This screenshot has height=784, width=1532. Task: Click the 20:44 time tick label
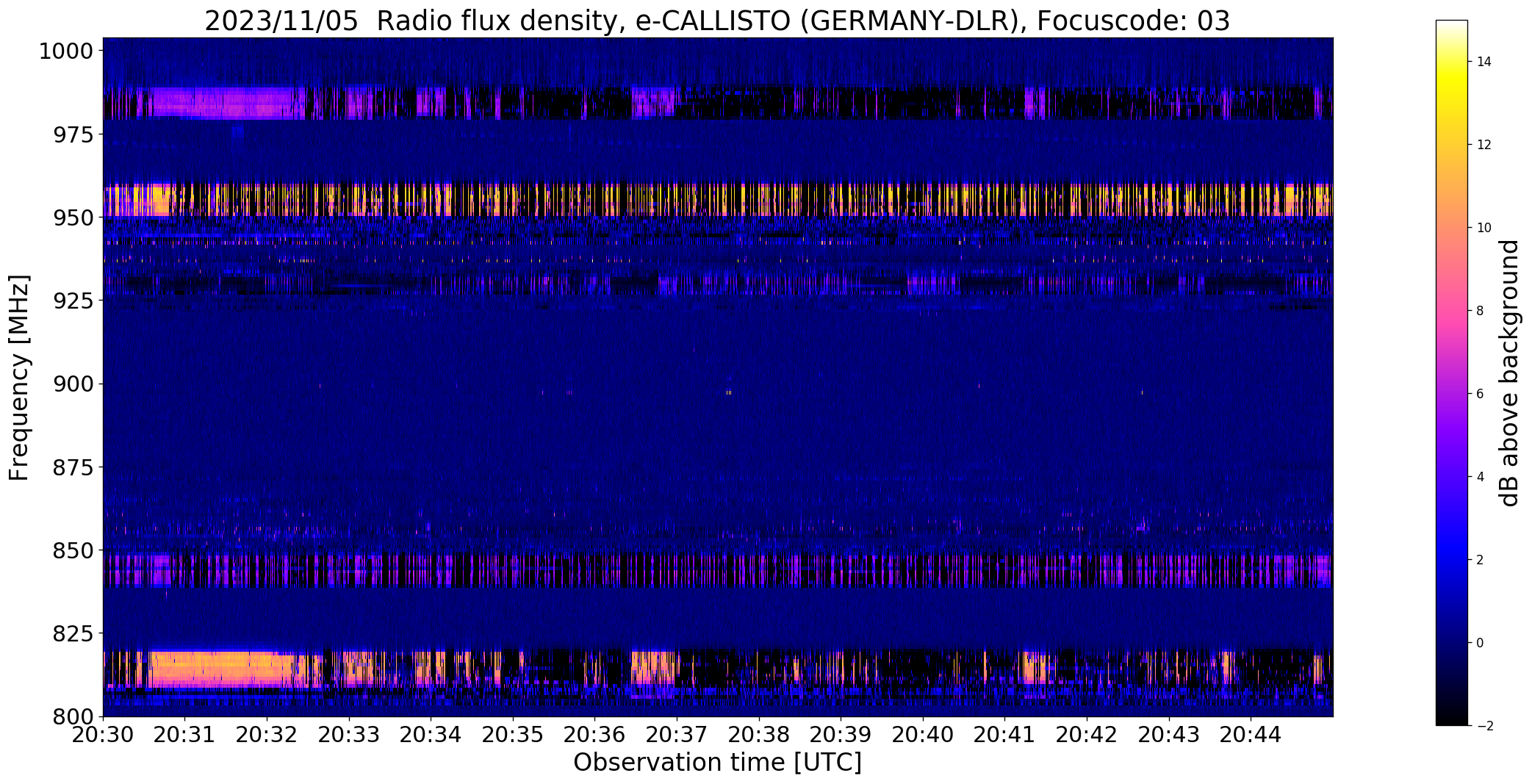(1251, 734)
